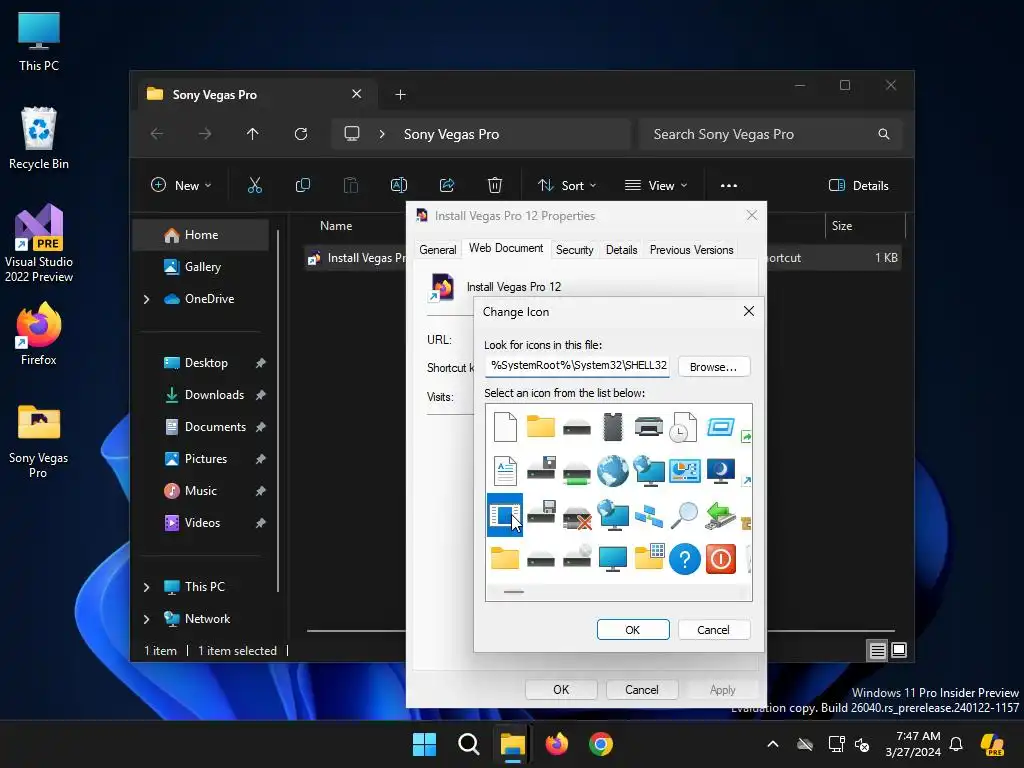Choose the monitor with moon icon

coord(720,471)
